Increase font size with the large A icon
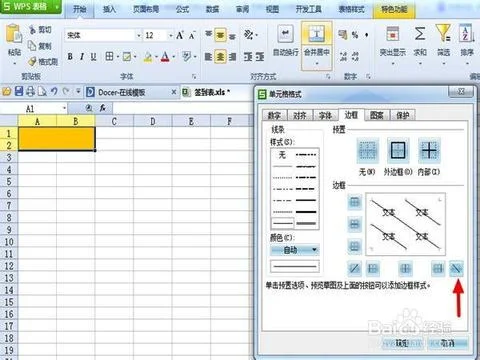Screen dimensions: 480x360 (180, 35)
